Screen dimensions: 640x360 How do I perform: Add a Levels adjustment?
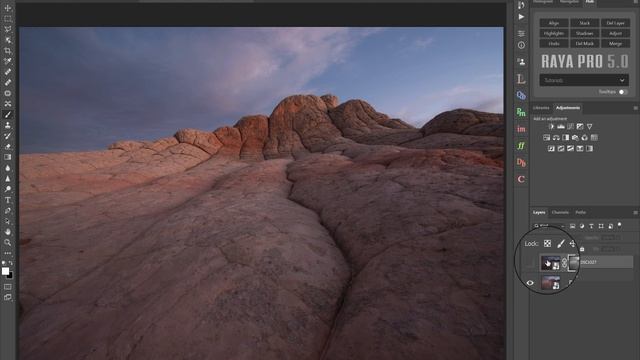click(x=561, y=127)
